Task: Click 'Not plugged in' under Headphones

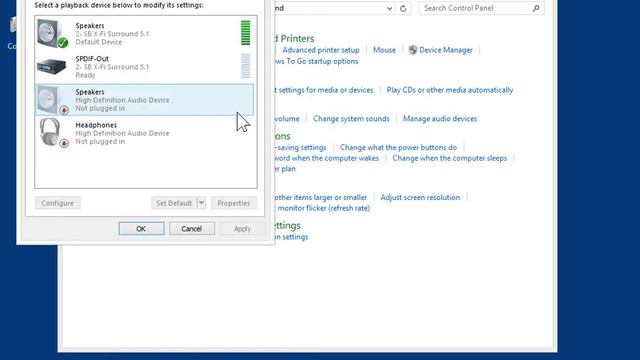Action: 100,141
